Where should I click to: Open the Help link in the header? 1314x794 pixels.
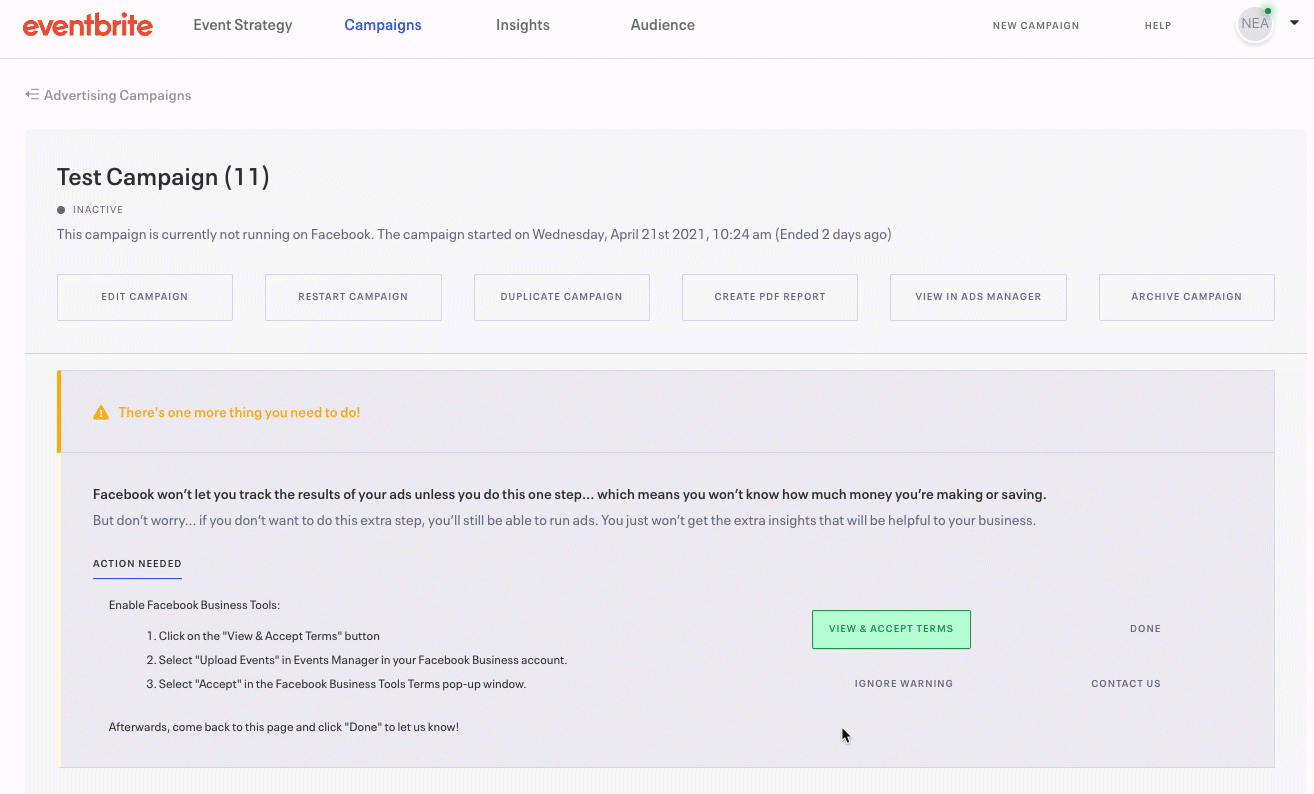point(1158,26)
